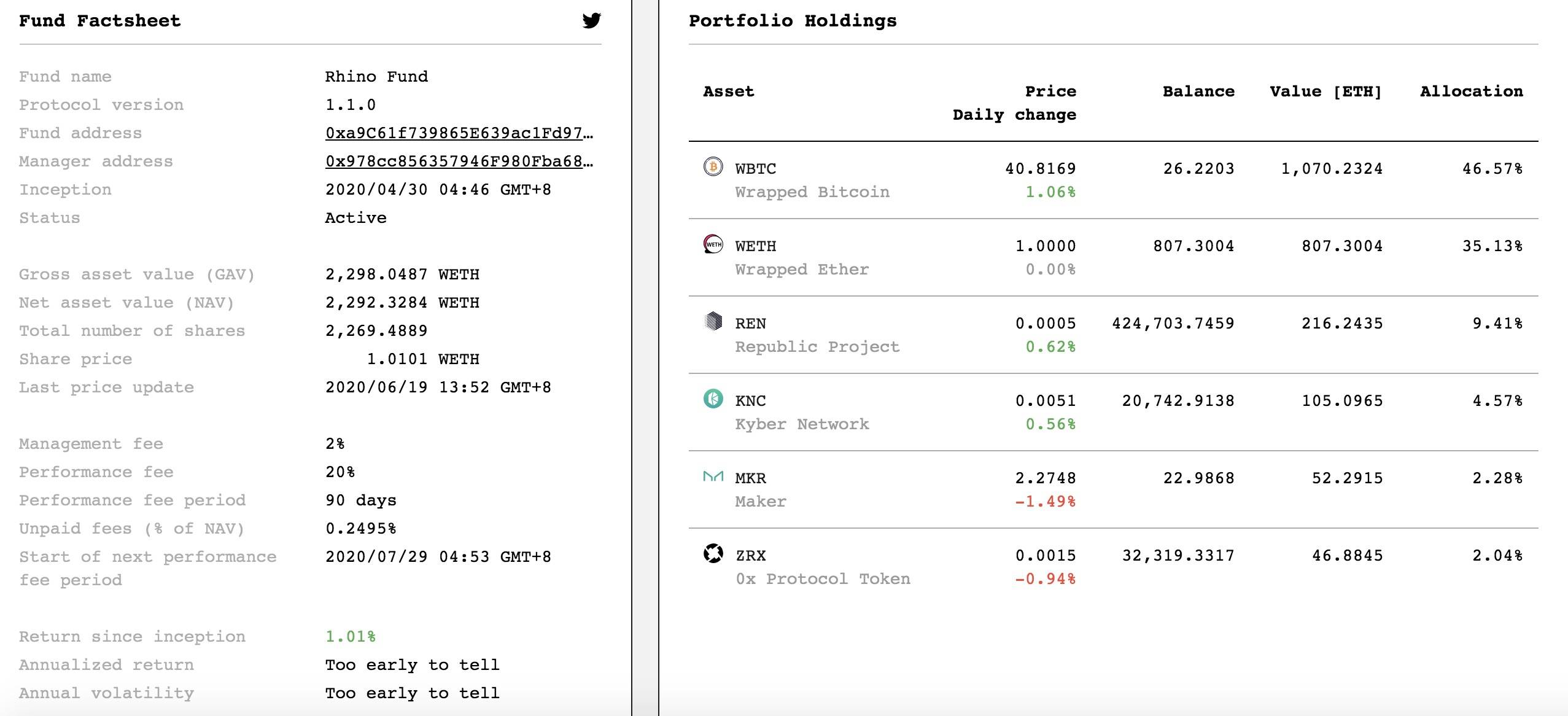The image size is (1568, 716).
Task: Select the Wrapped Bitcoin asset name
Action: [x=812, y=192]
